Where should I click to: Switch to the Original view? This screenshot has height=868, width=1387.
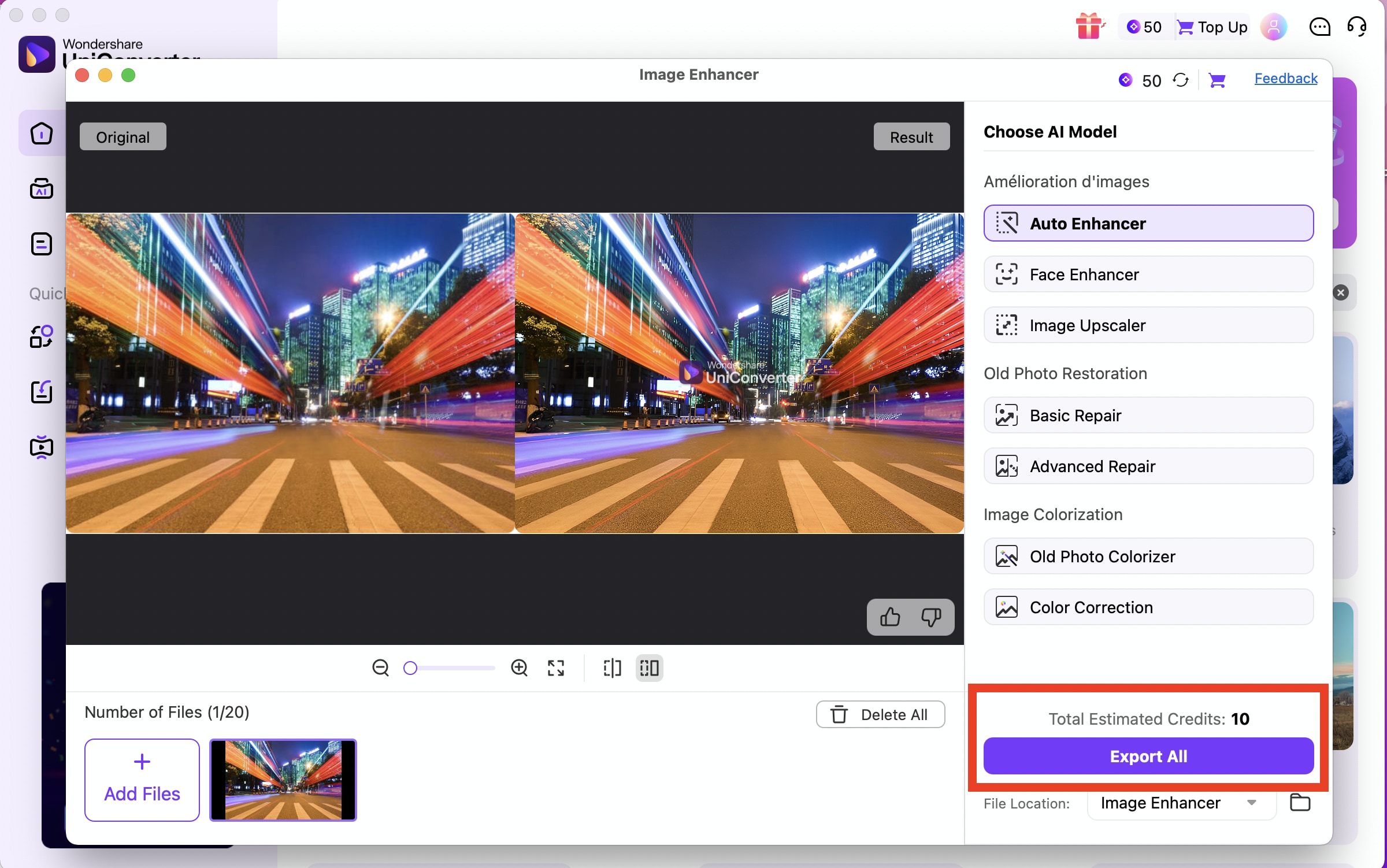point(123,136)
